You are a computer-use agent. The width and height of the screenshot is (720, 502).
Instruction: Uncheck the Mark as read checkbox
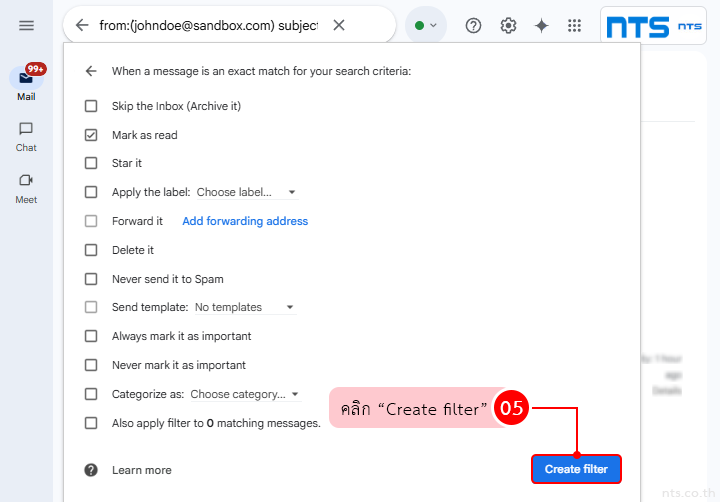(91, 135)
